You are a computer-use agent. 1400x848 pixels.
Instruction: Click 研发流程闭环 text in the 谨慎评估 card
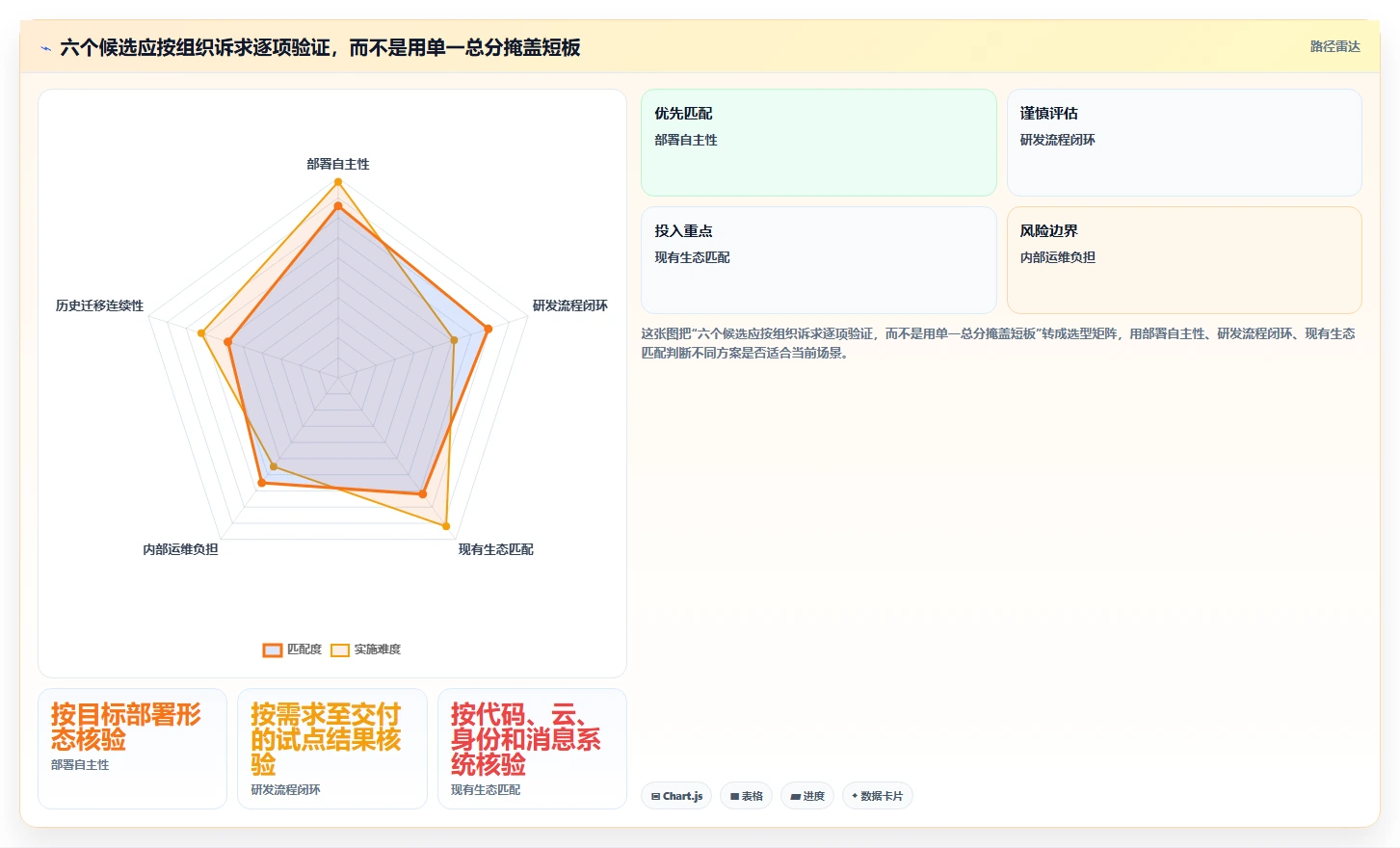click(x=1058, y=140)
